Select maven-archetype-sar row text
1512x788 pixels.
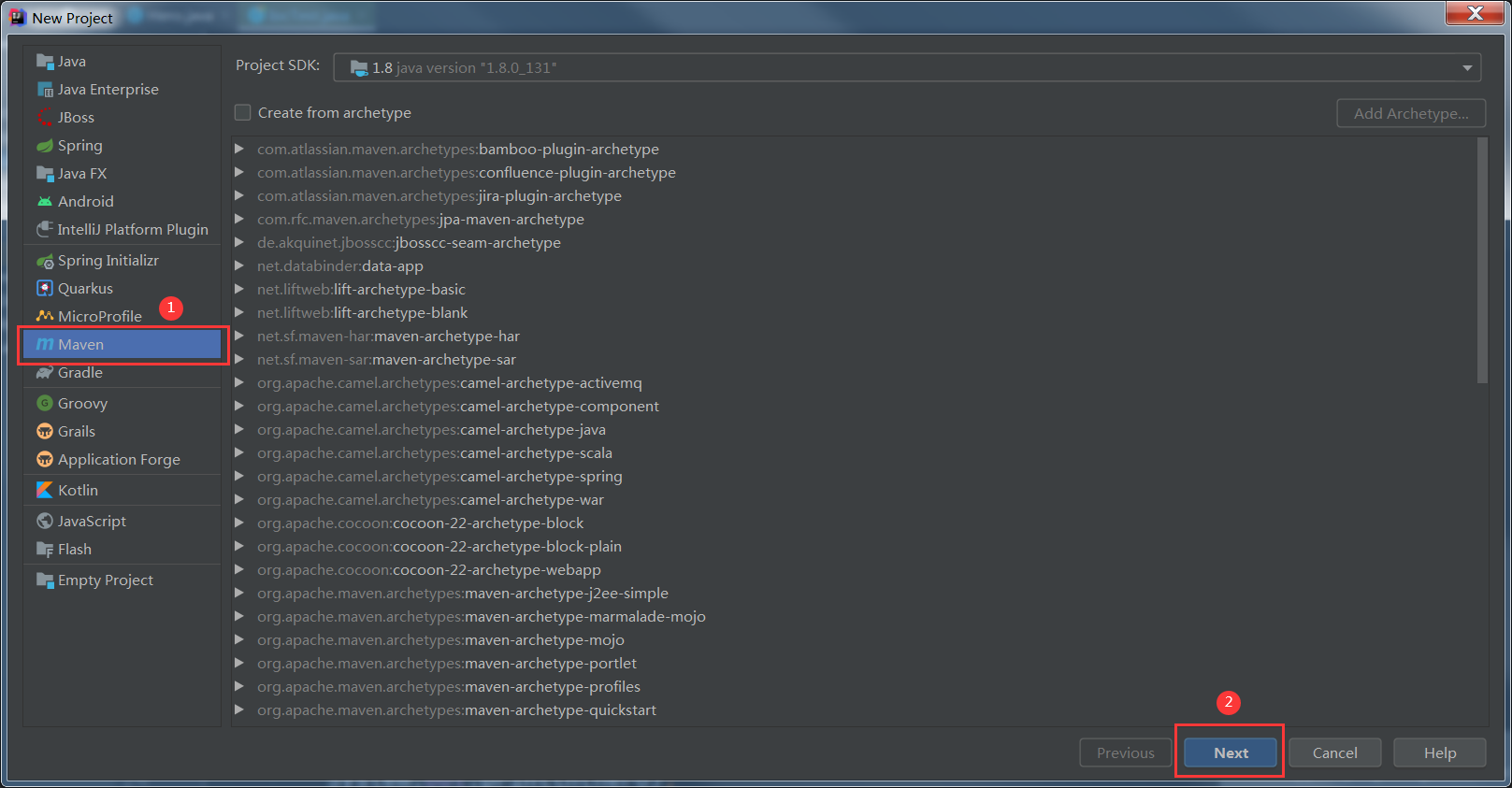point(386,360)
